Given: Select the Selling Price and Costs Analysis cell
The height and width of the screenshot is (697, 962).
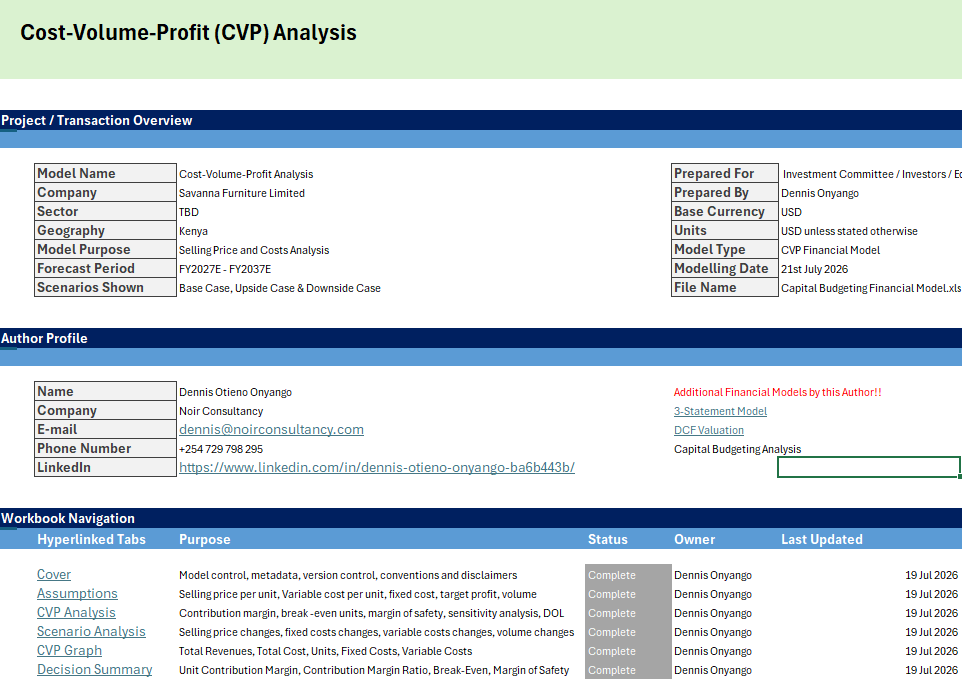Looking at the screenshot, I should pyautogui.click(x=254, y=250).
